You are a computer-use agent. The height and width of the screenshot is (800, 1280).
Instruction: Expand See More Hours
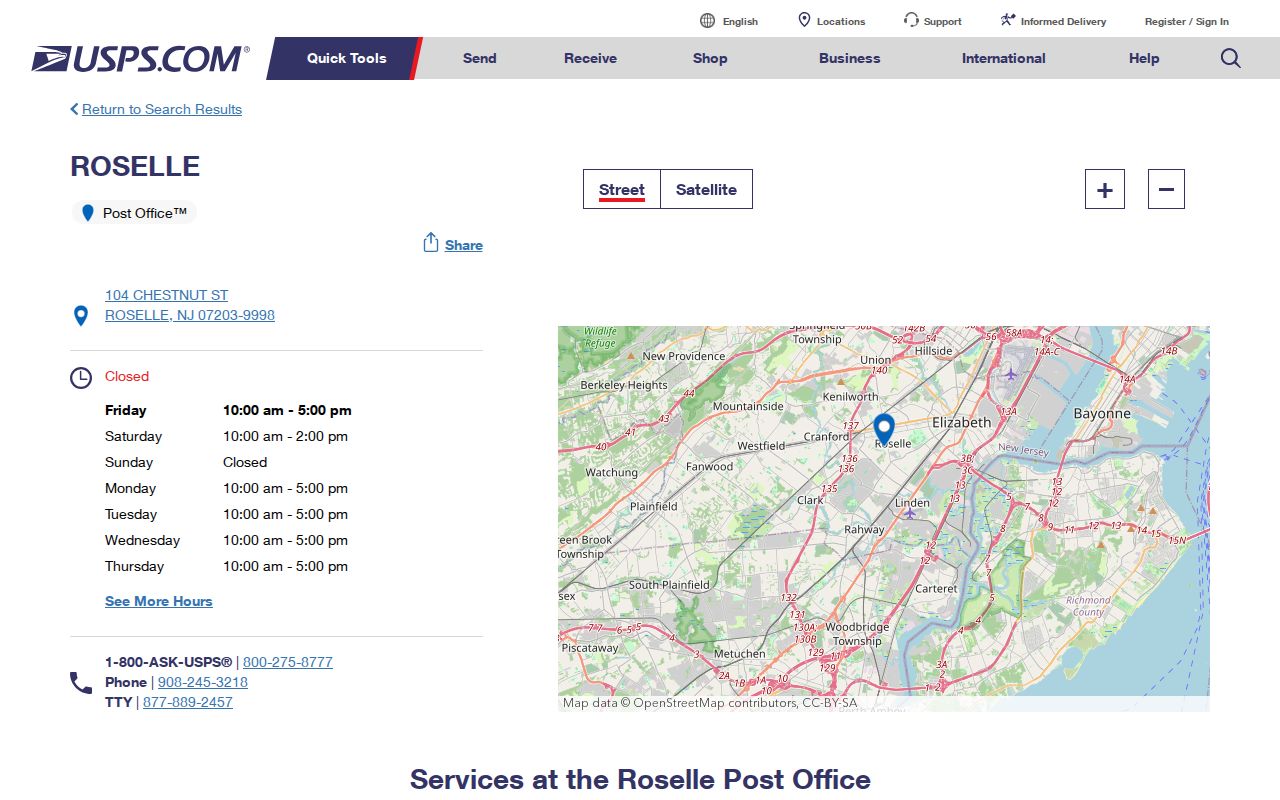coord(159,601)
